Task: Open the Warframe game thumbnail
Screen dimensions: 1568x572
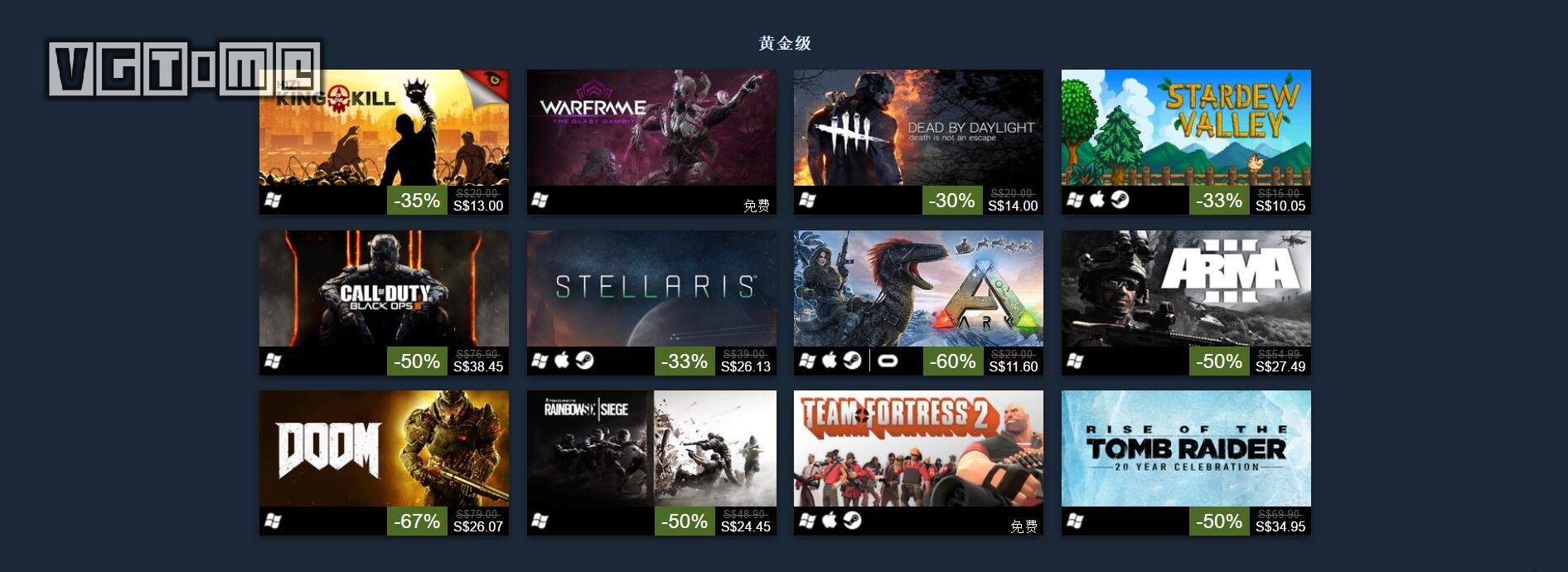Action: pos(651,128)
